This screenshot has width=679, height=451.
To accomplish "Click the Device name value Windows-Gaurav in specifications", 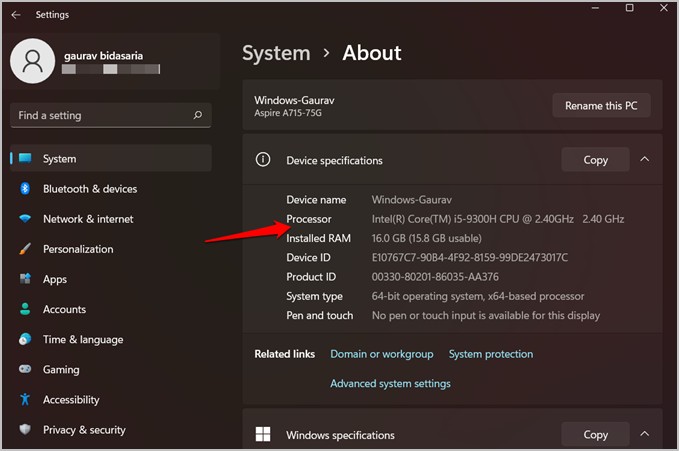I will point(411,200).
